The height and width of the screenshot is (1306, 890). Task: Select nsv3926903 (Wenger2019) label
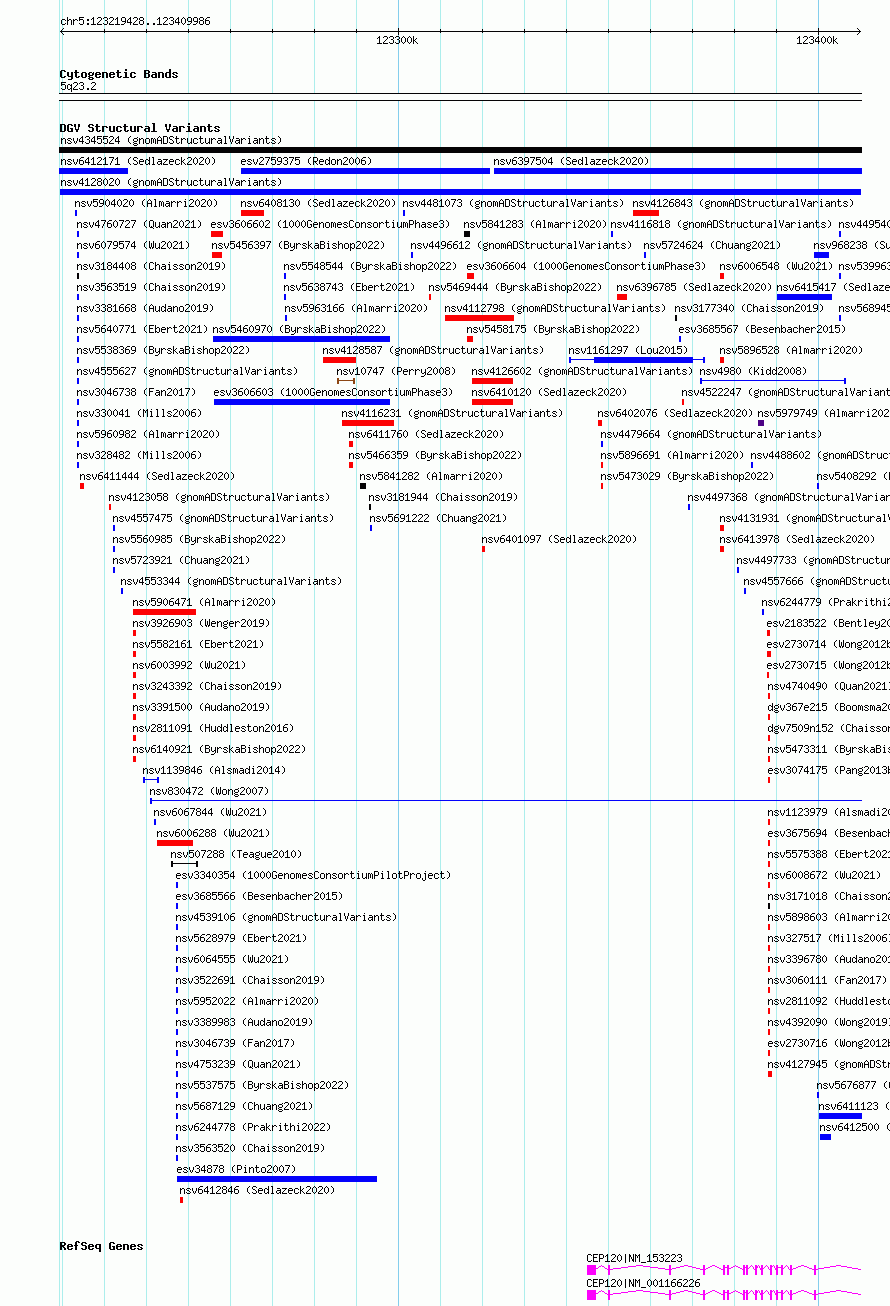click(x=201, y=623)
